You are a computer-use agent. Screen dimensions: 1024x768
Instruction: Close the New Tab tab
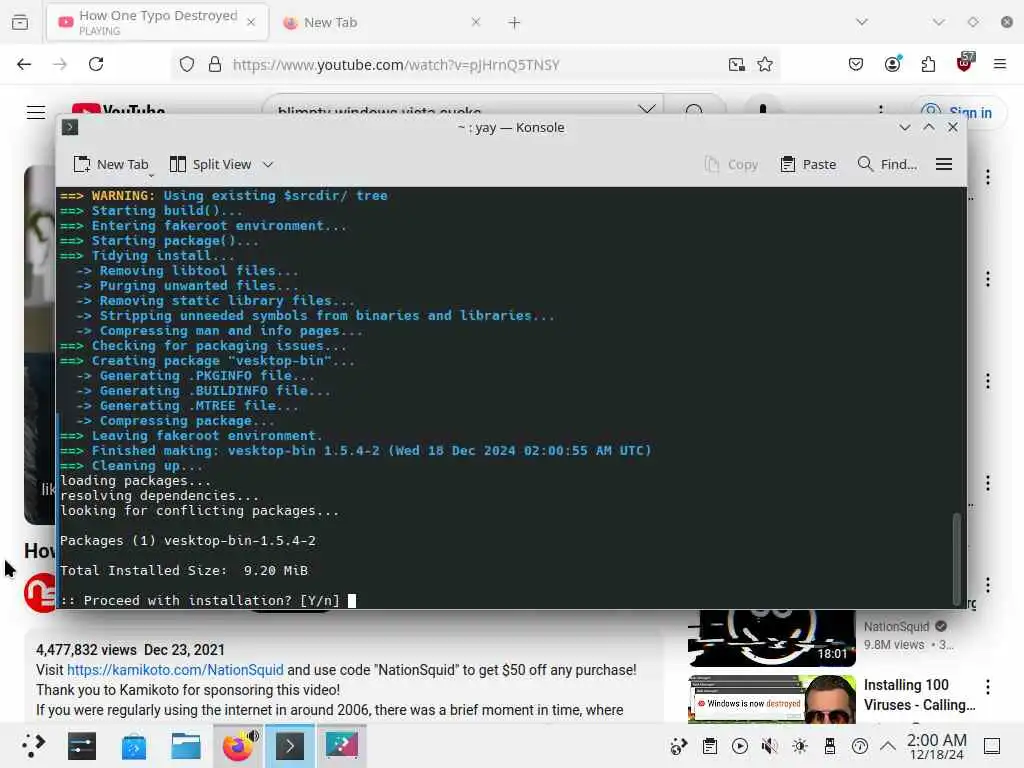tap(475, 22)
